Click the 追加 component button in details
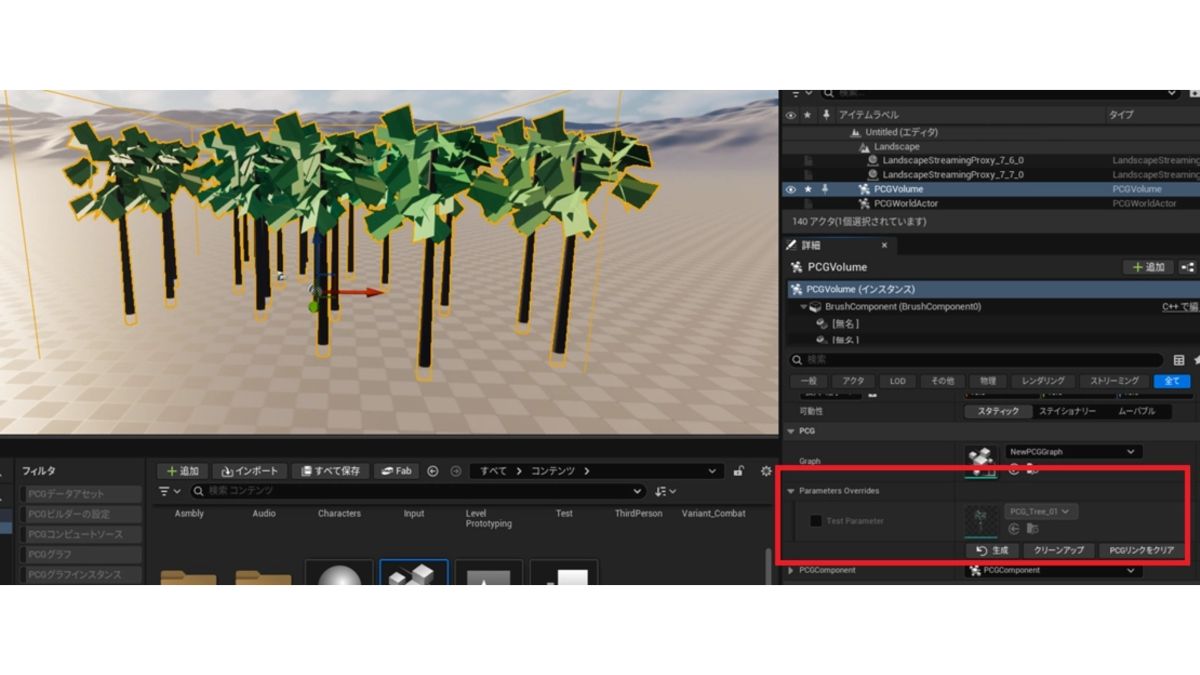The image size is (1200, 675). tap(1148, 267)
